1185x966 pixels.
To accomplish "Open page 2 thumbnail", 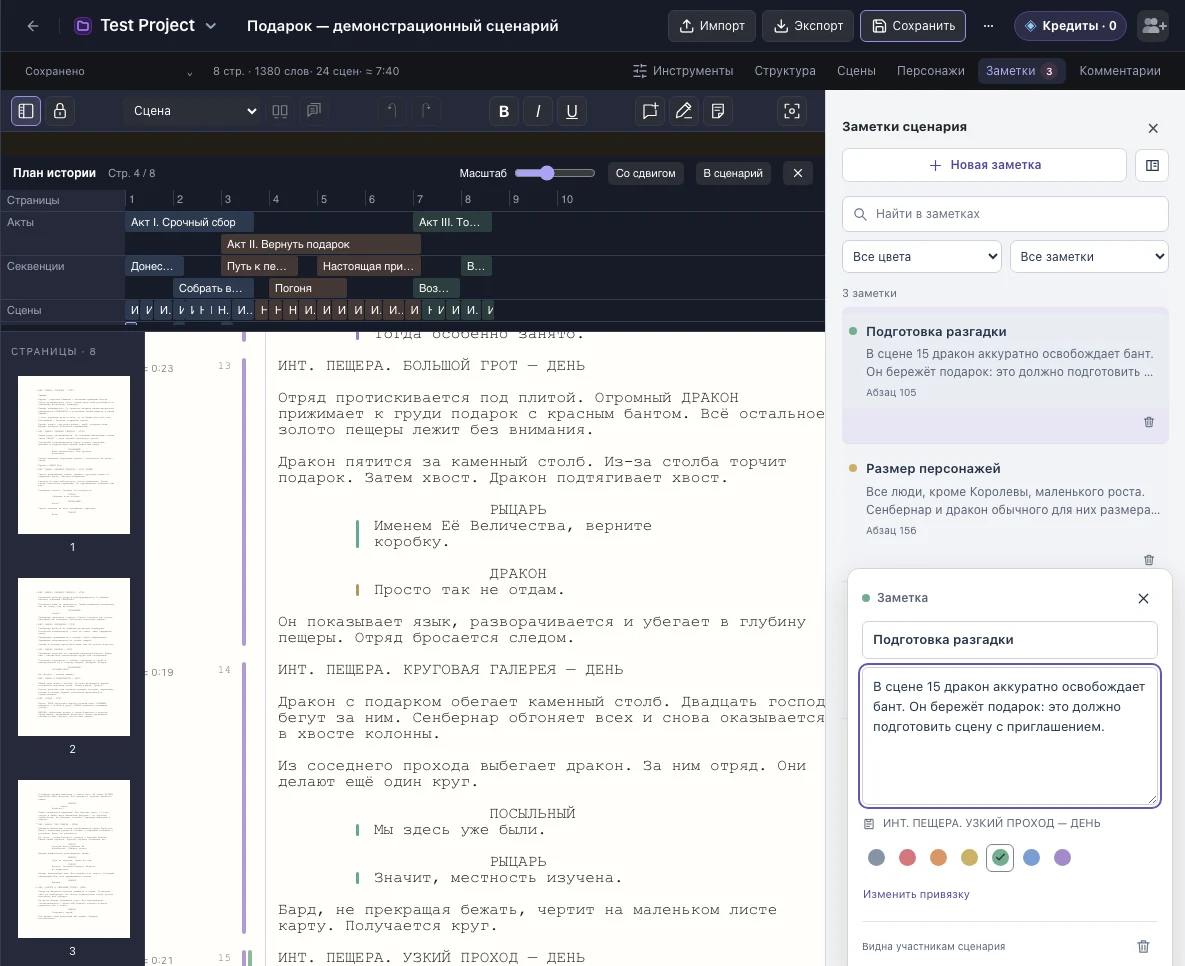I will click(74, 657).
